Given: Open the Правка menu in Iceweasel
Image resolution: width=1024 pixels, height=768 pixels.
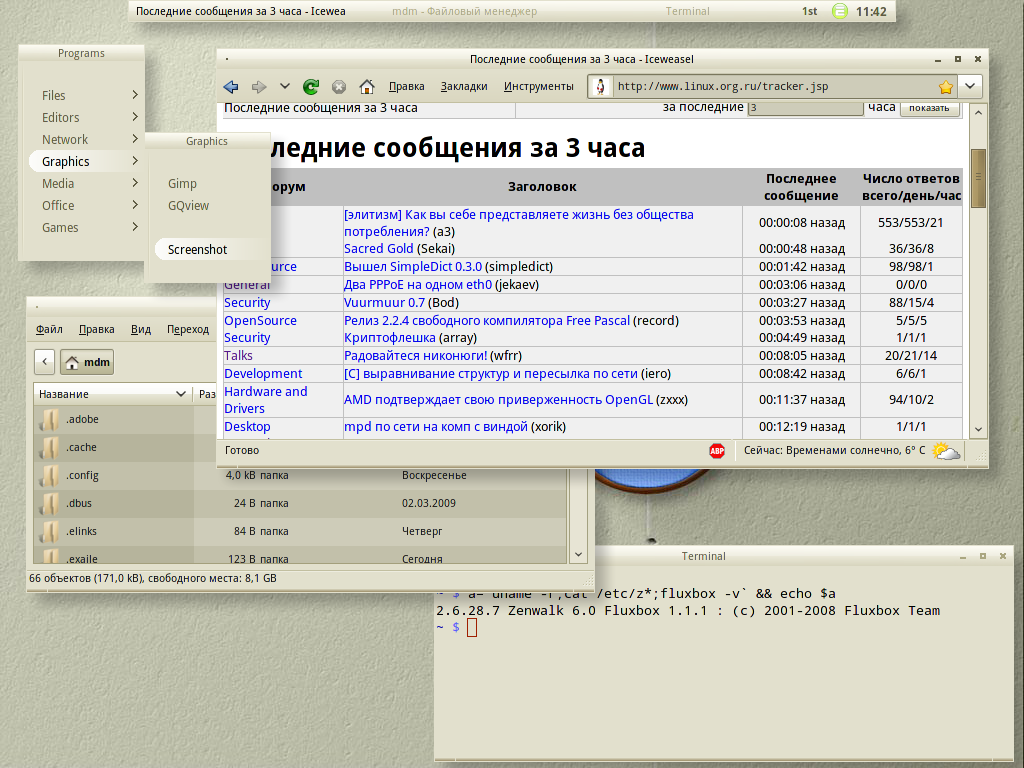Looking at the screenshot, I should pos(406,86).
